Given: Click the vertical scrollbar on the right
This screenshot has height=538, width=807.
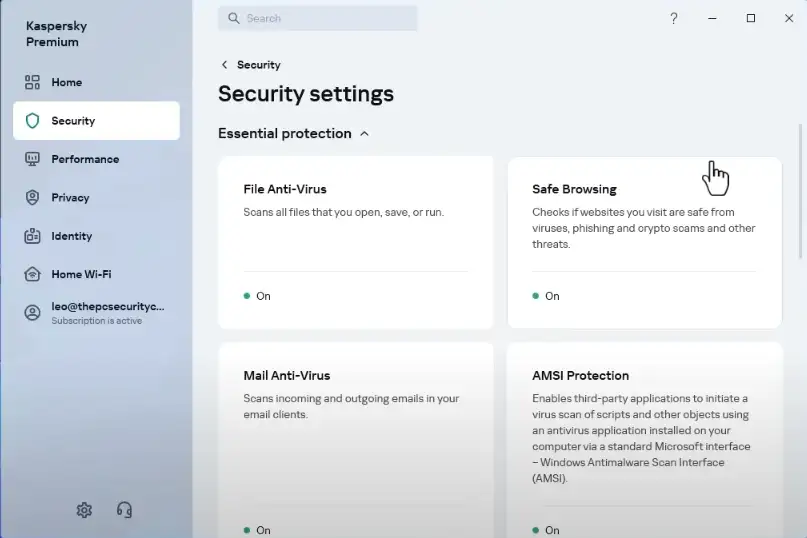Looking at the screenshot, I should [x=800, y=190].
